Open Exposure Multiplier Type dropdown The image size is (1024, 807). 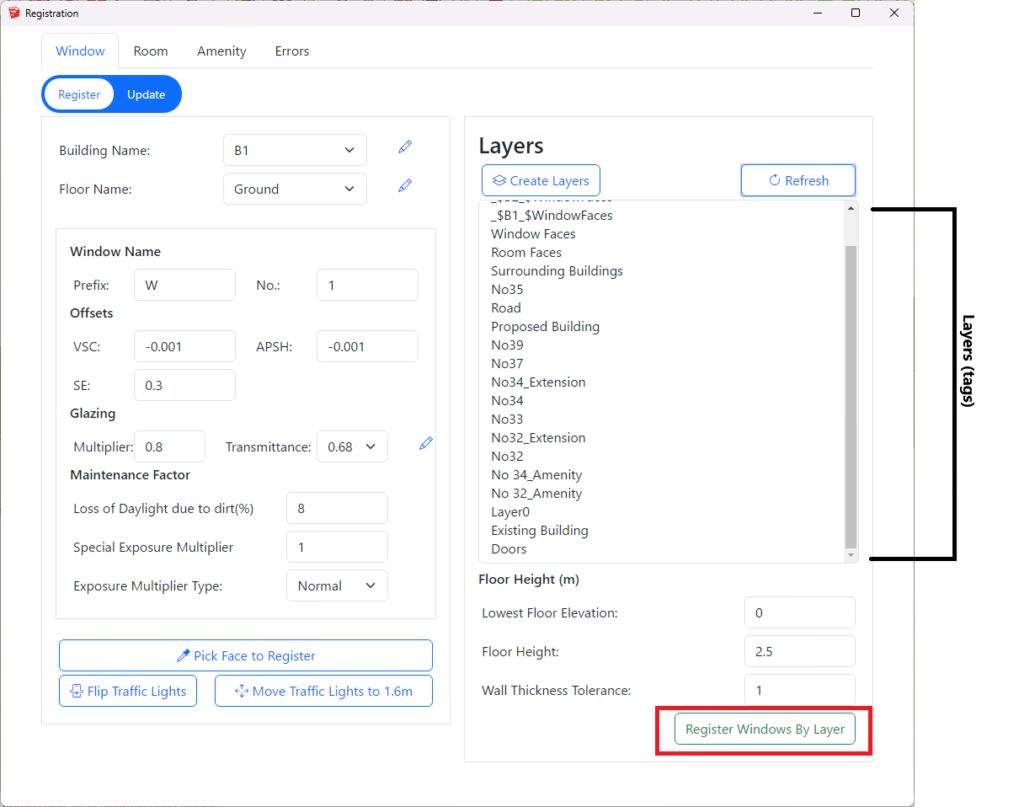[x=336, y=586]
